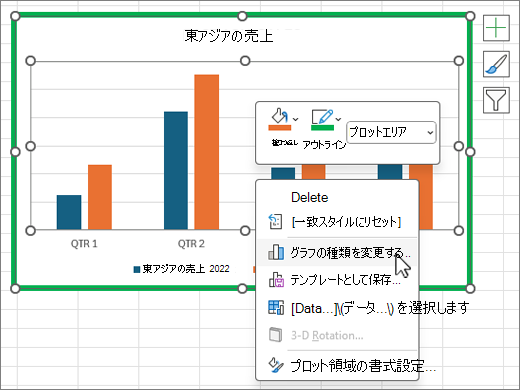Expand the outline color dropdown arrow
This screenshot has width=520, height=390.
[x=338, y=119]
